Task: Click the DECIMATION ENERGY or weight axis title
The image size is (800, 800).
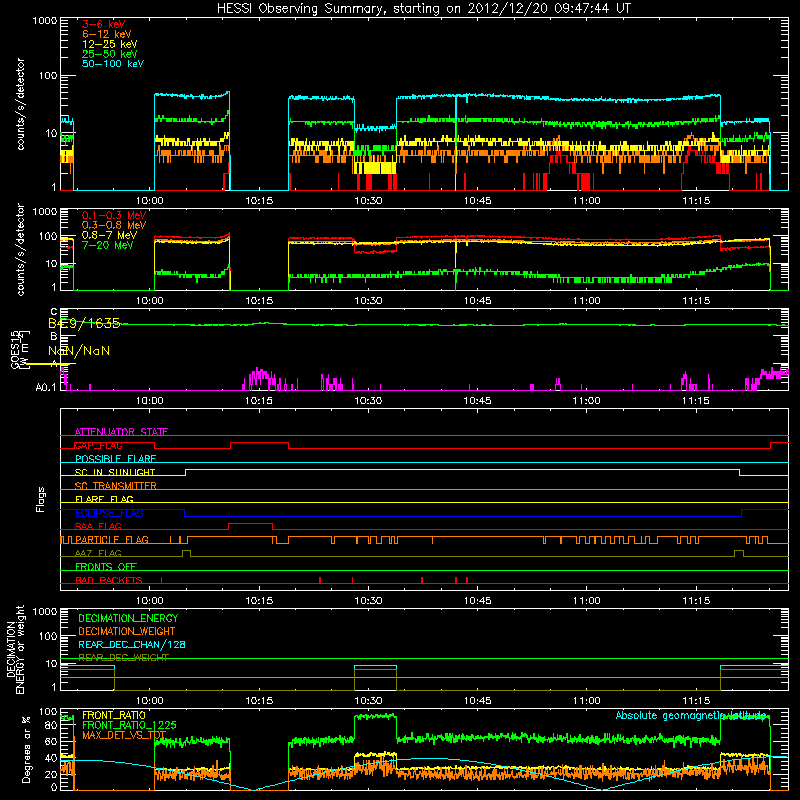Action: [15, 649]
